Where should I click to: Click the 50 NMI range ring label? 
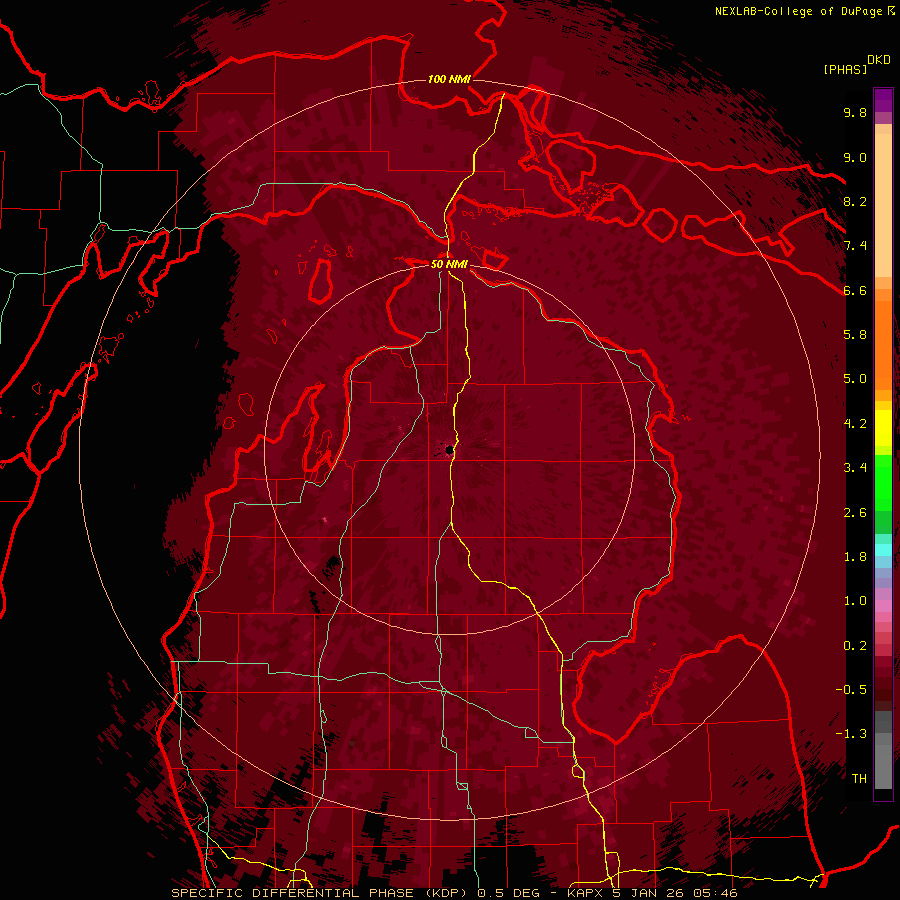point(449,264)
